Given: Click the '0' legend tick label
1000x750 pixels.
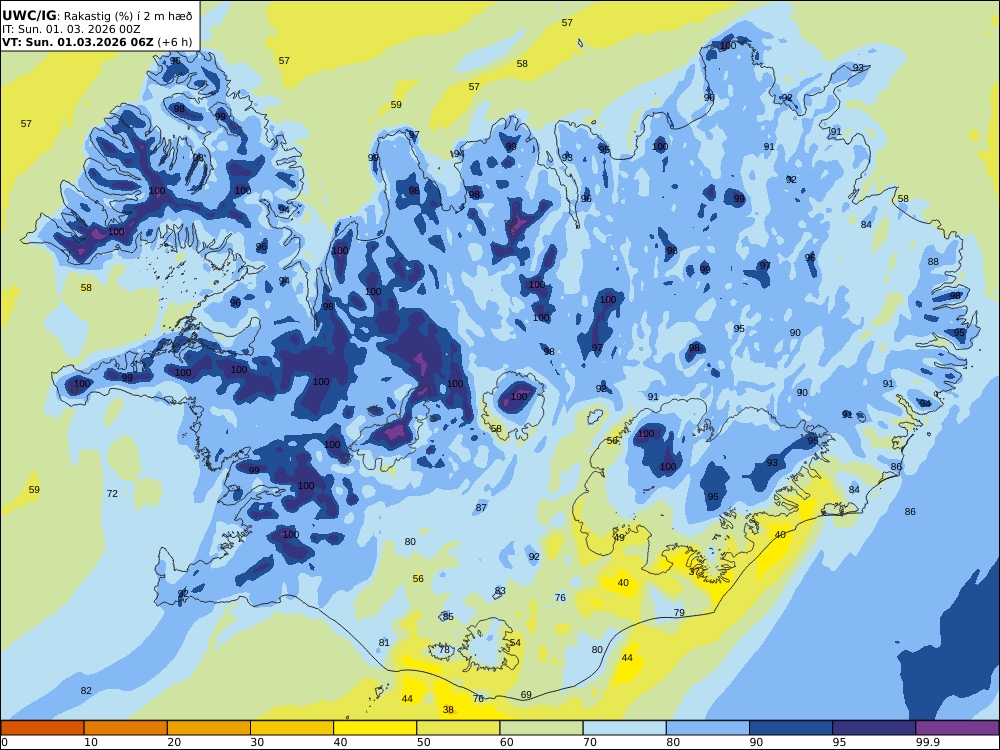Looking at the screenshot, I should pos(4,742).
